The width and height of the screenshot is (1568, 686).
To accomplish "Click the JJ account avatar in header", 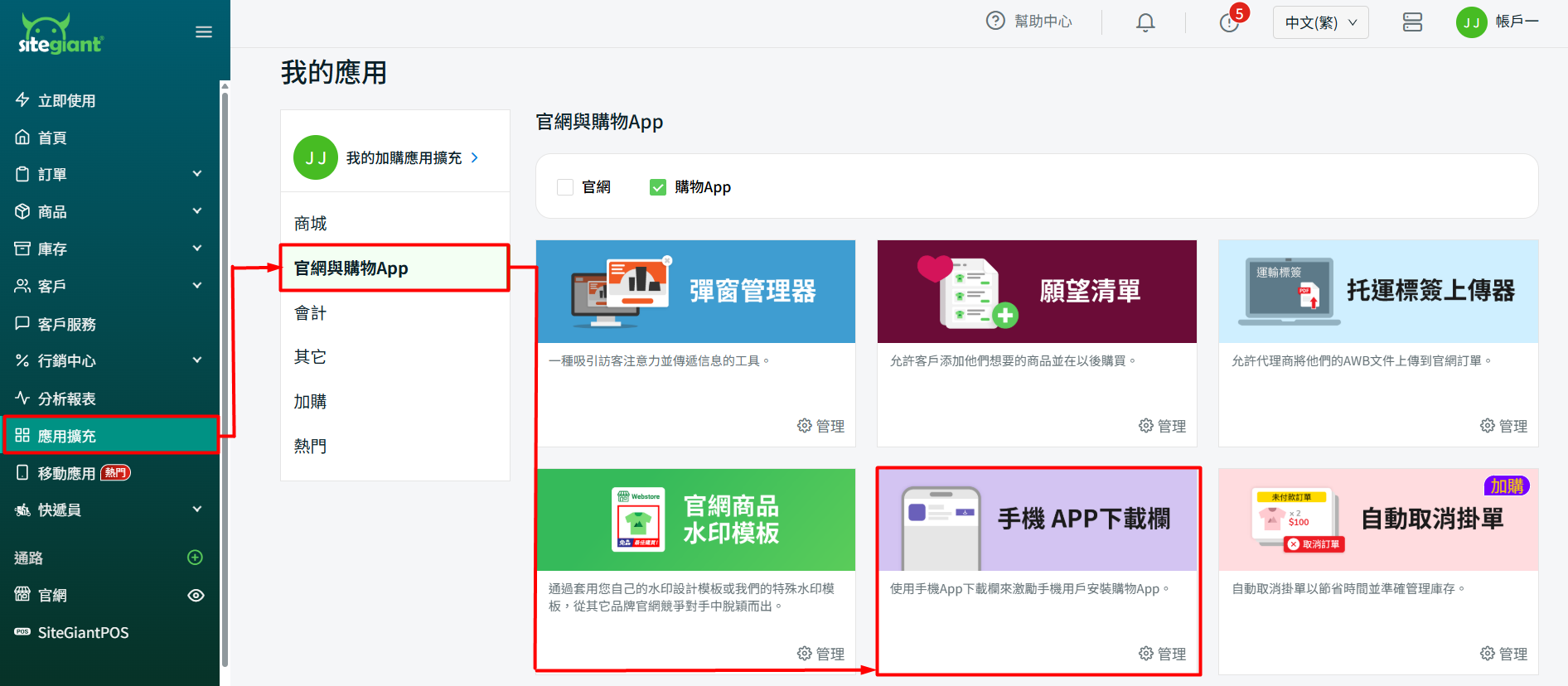I will point(1471,22).
